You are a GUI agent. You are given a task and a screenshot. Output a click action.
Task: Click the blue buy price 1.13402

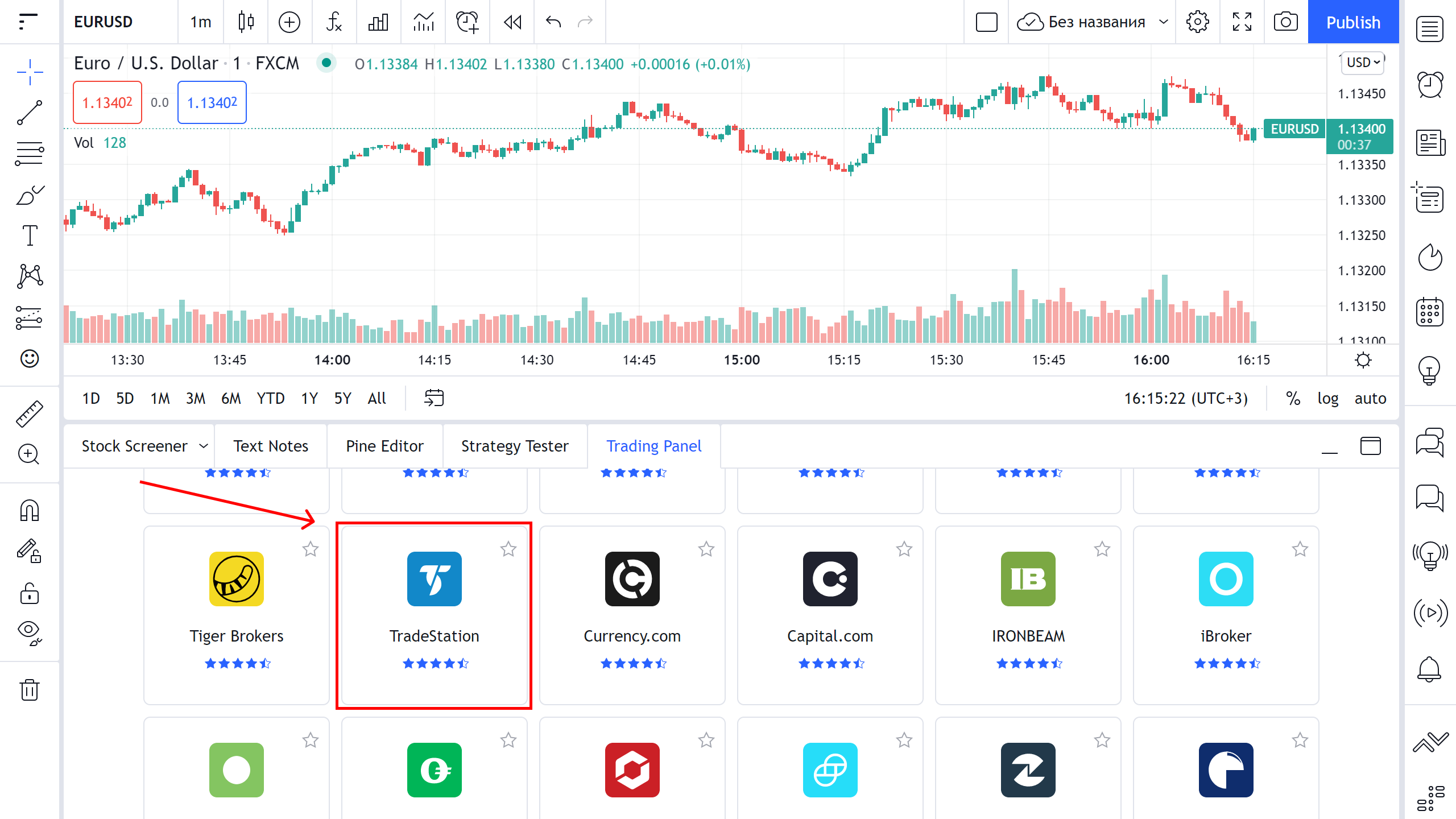(x=212, y=102)
